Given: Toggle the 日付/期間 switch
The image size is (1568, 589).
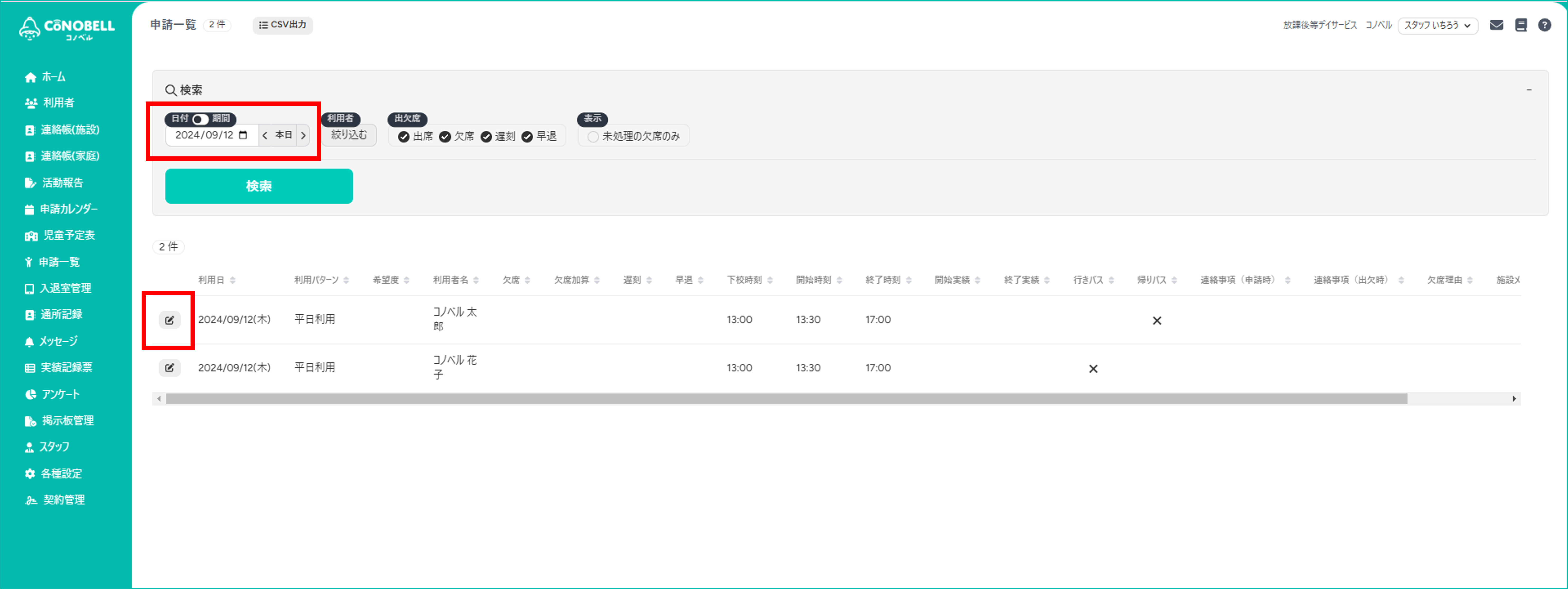Looking at the screenshot, I should click(x=200, y=119).
